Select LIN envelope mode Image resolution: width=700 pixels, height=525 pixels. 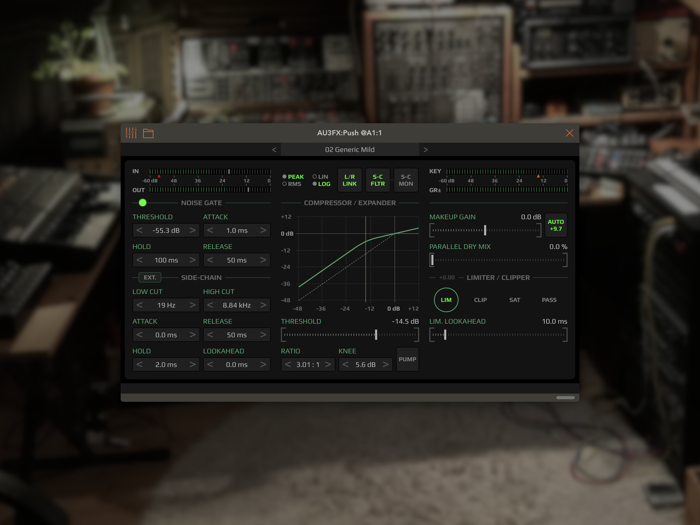point(320,177)
